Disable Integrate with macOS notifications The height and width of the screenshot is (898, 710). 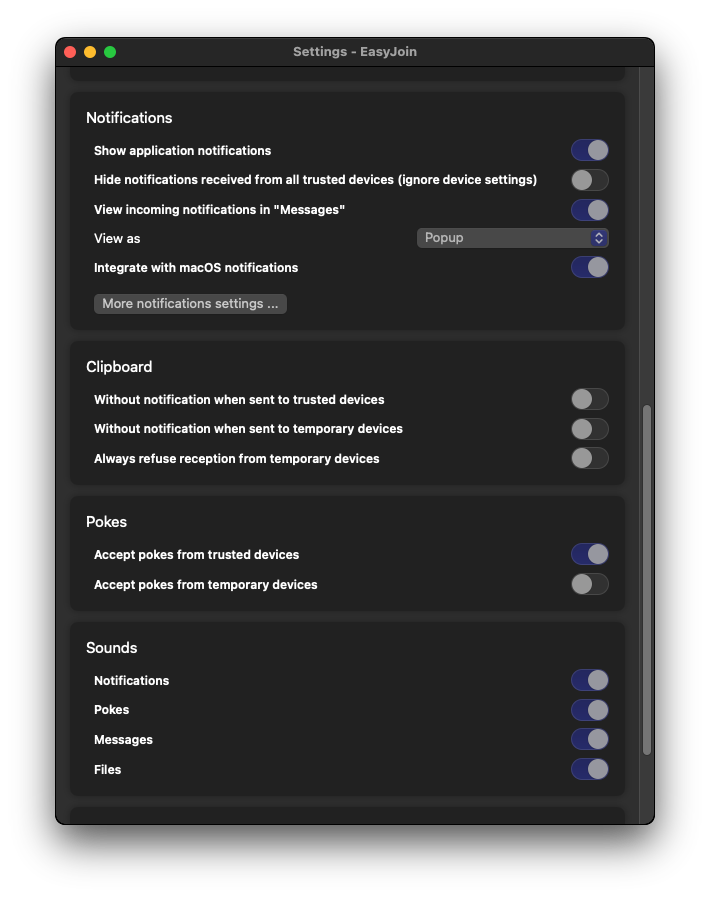click(589, 267)
